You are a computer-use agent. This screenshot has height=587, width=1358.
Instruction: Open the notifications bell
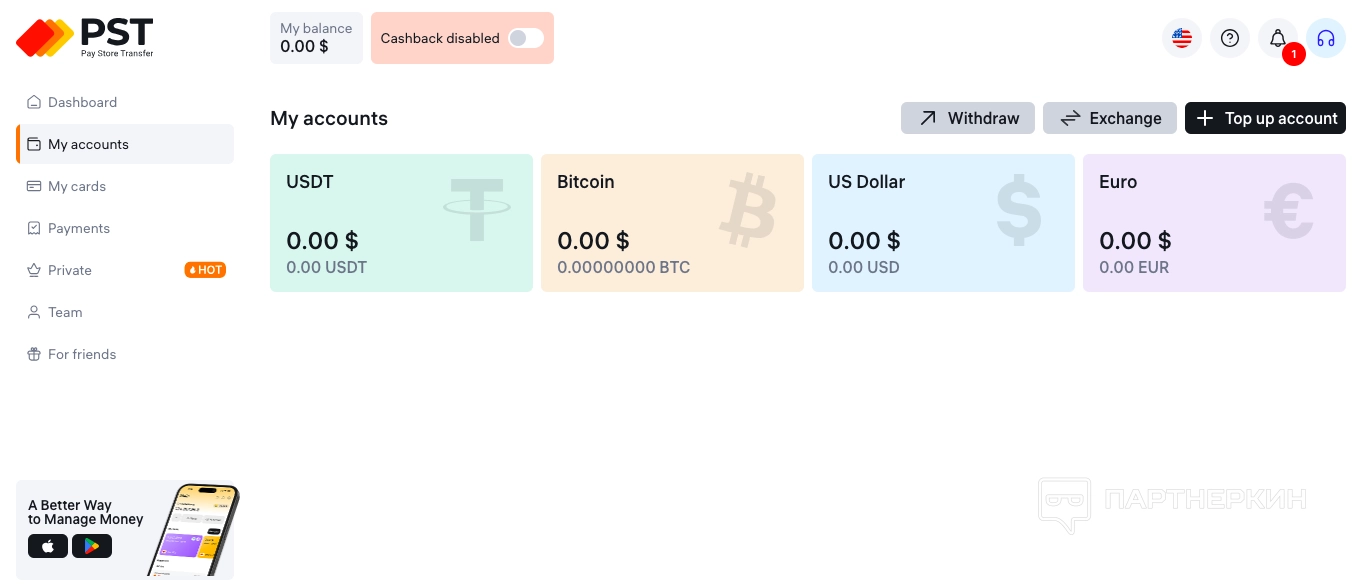[1278, 38]
